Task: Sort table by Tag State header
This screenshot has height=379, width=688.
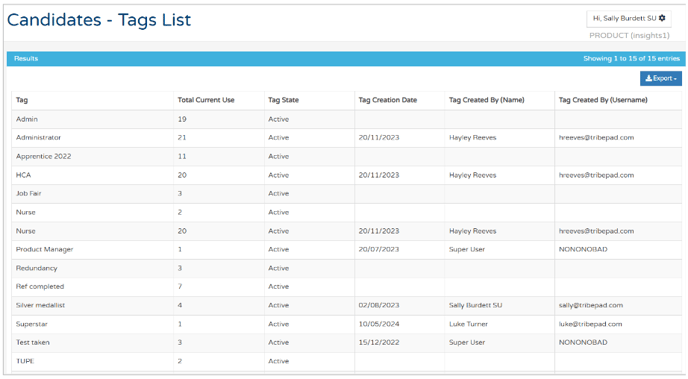Action: point(283,100)
